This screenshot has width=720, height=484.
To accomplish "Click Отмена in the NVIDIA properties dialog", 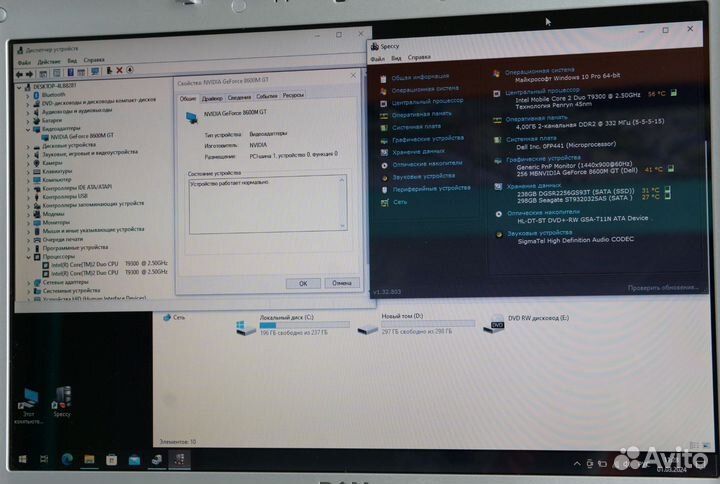I will click(x=342, y=283).
